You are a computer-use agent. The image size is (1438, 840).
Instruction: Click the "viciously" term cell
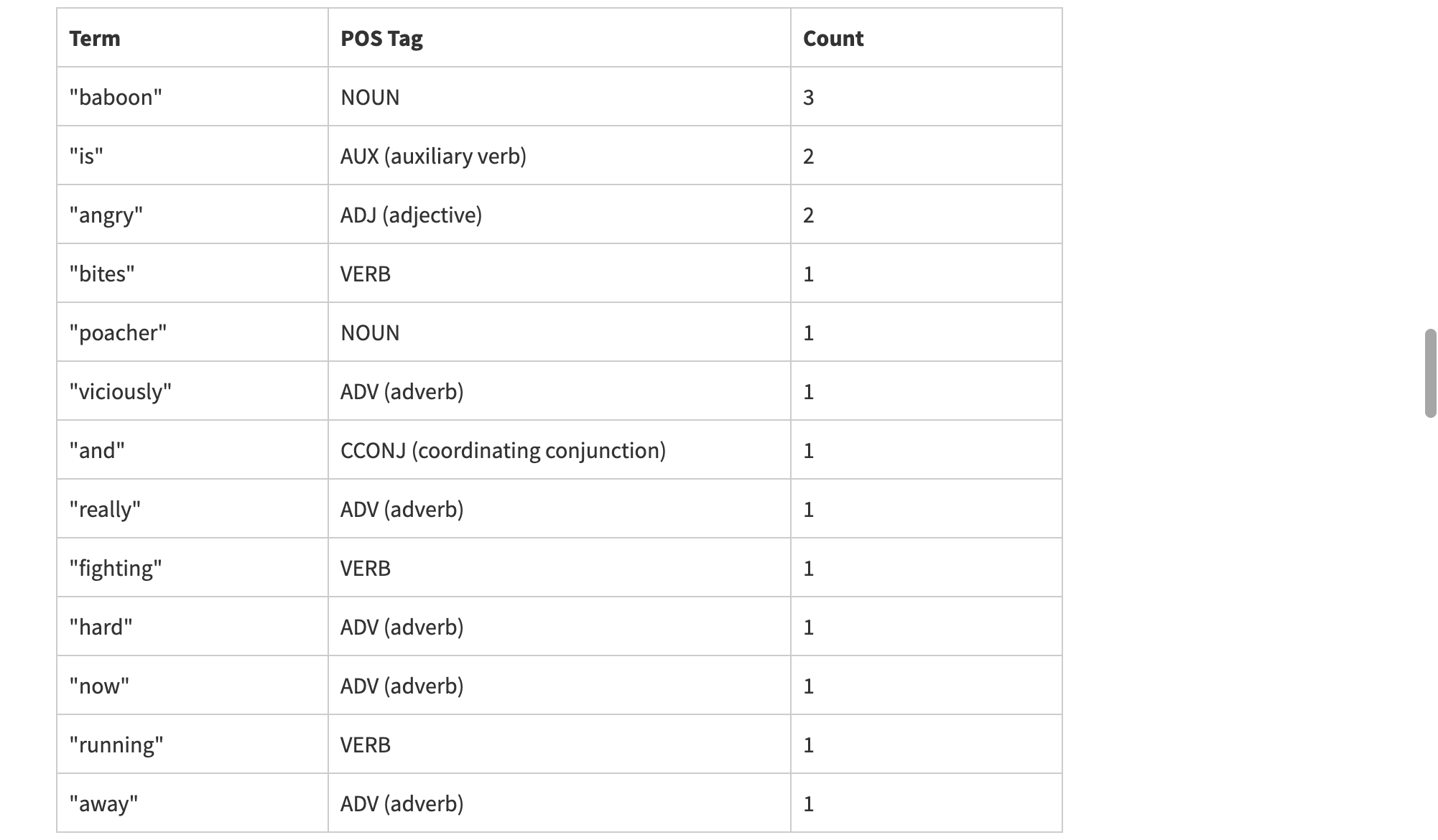pyautogui.click(x=121, y=392)
